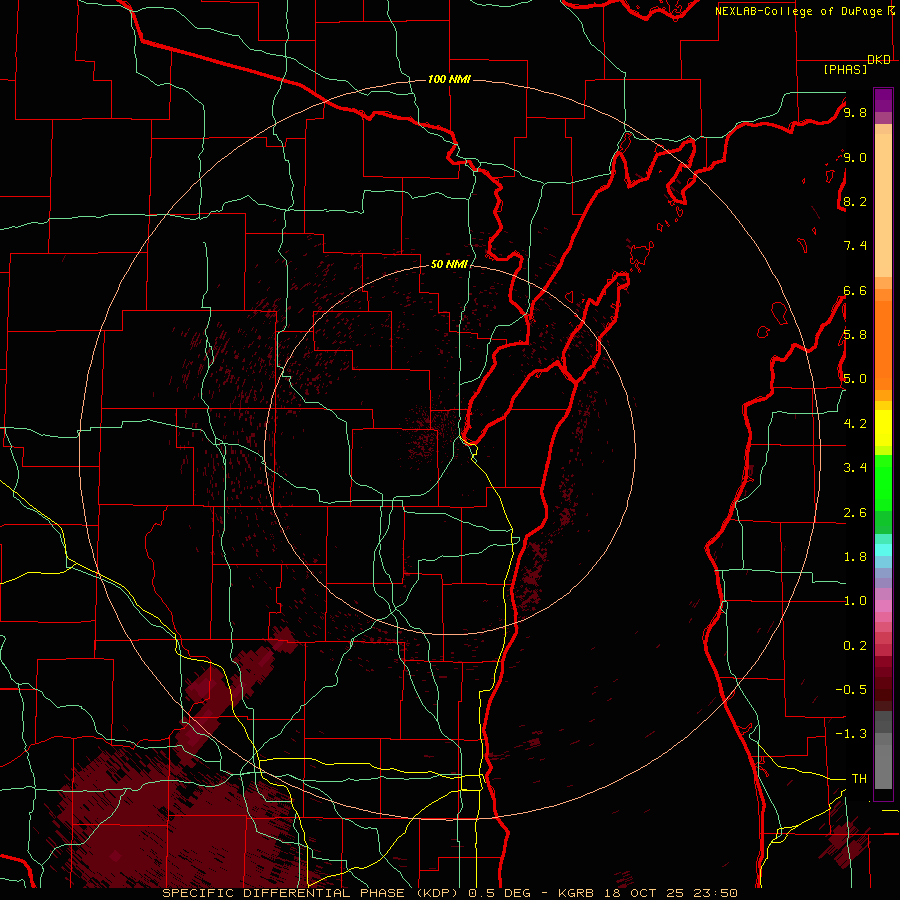This screenshot has height=900, width=900.
Task: Click the orange segment of color bar
Action: [883, 346]
